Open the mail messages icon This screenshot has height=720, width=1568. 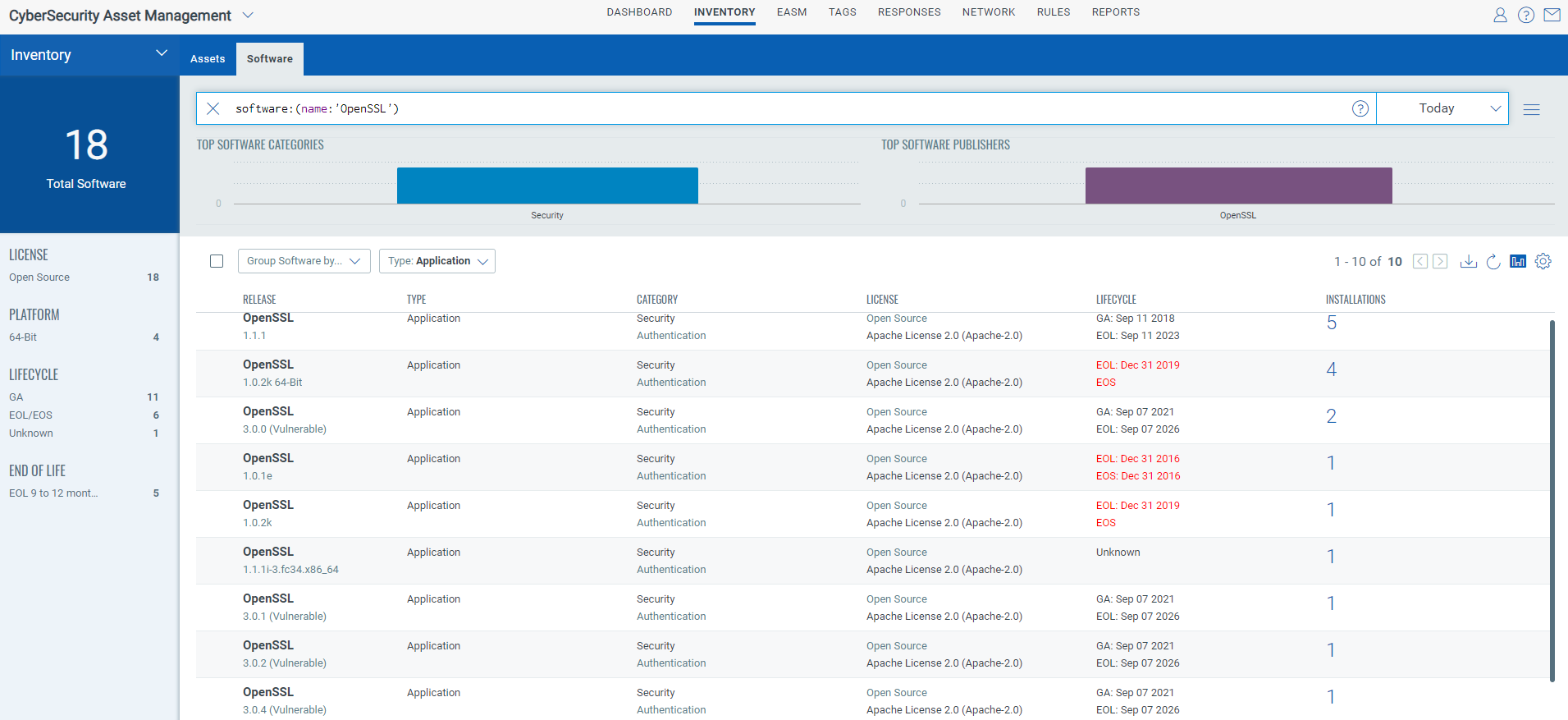[1552, 15]
